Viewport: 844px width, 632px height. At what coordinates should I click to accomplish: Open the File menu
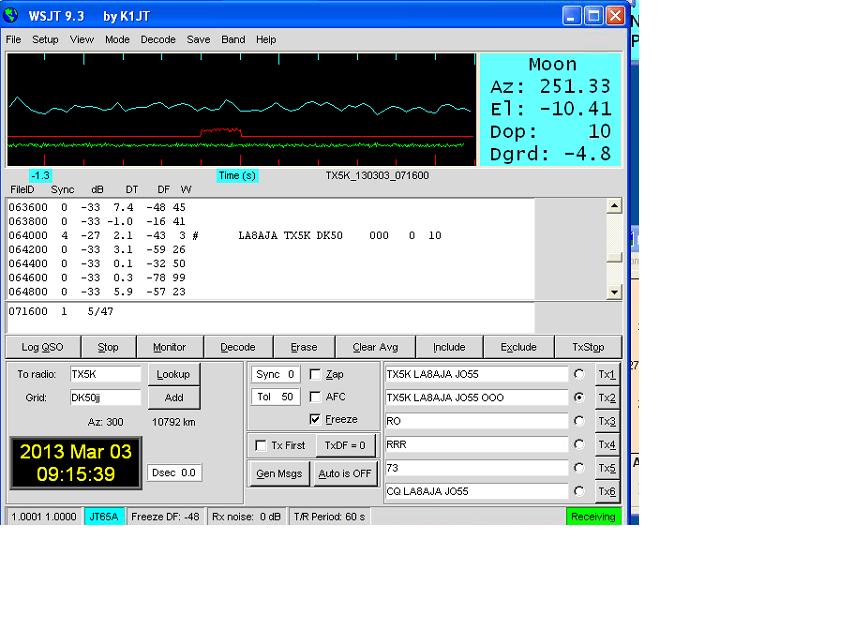(x=13, y=39)
